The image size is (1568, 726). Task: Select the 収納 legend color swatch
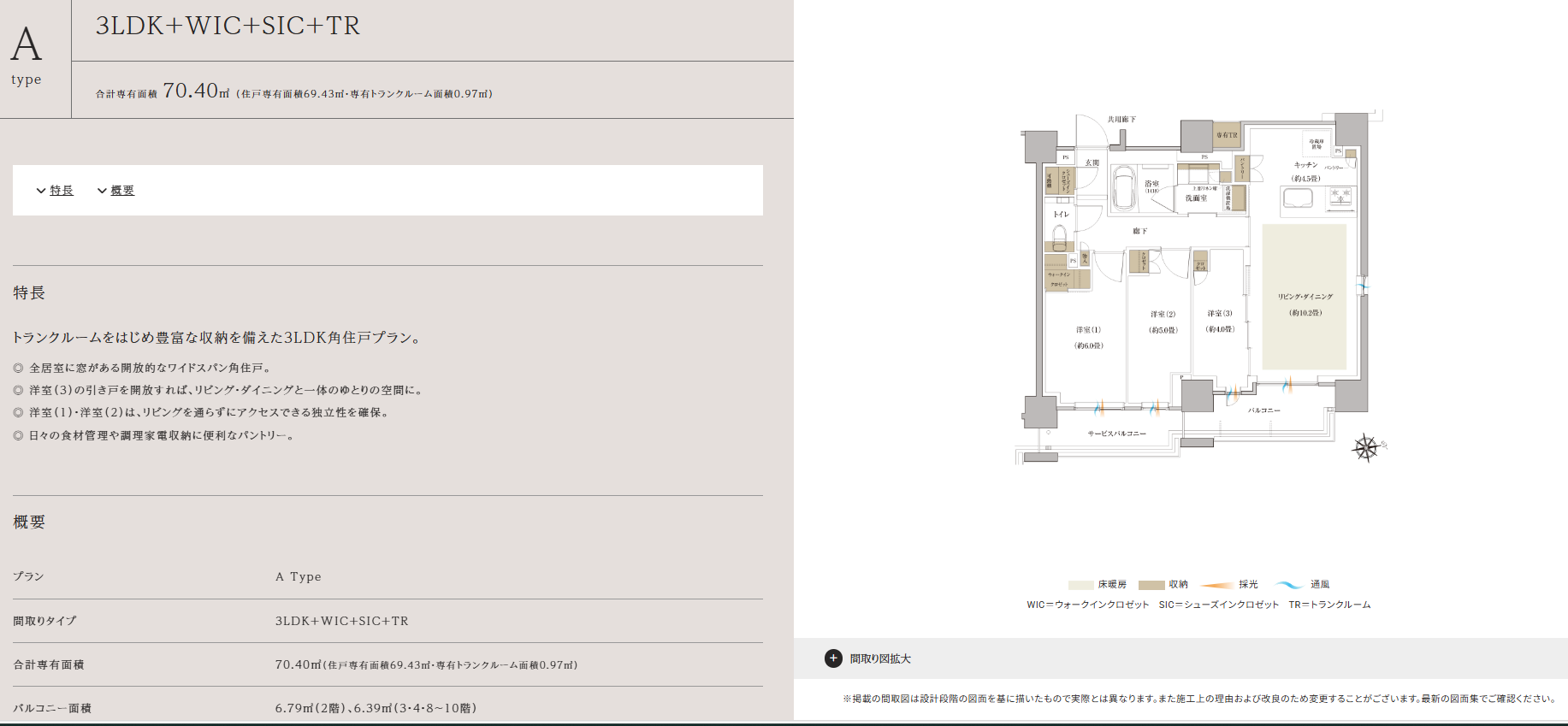coord(1151,585)
